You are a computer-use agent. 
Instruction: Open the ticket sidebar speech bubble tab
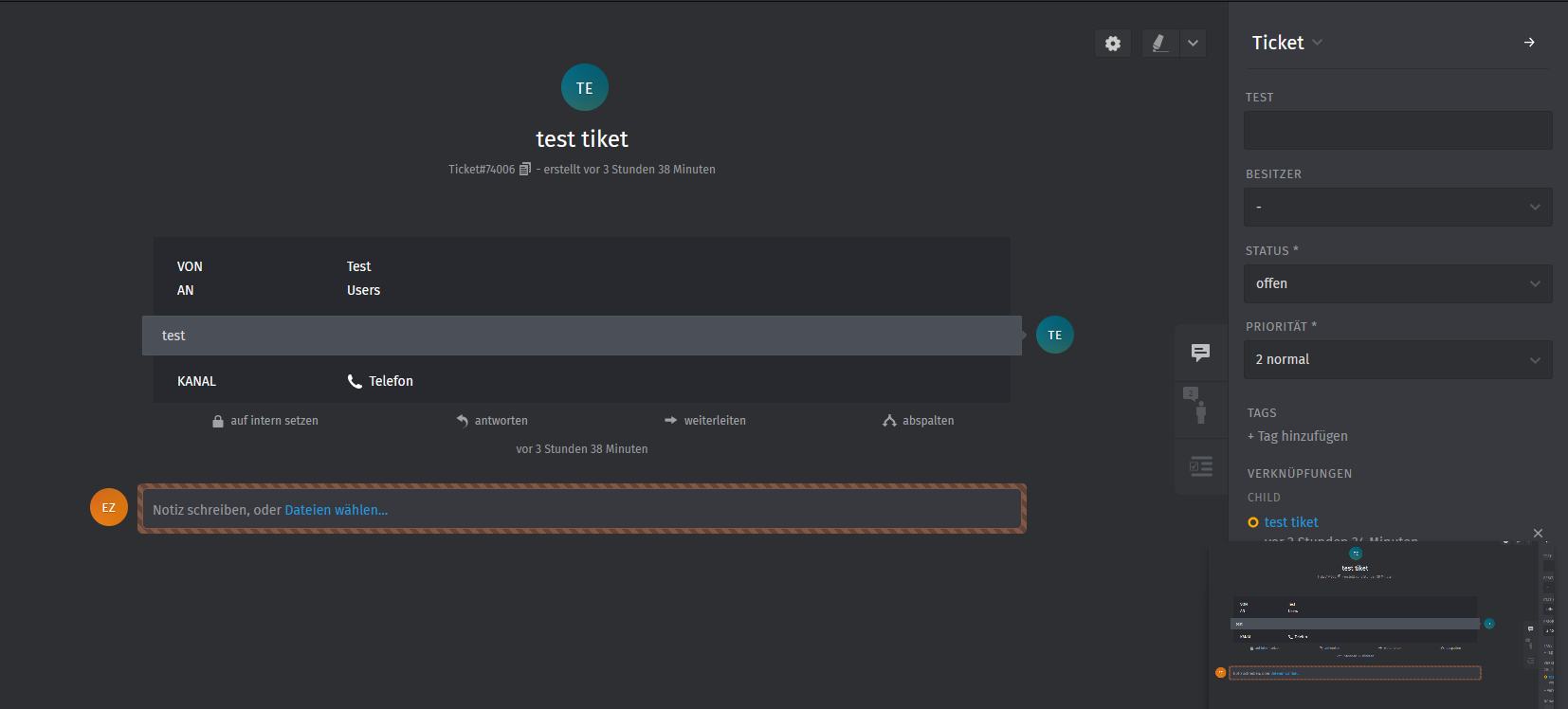[1200, 353]
